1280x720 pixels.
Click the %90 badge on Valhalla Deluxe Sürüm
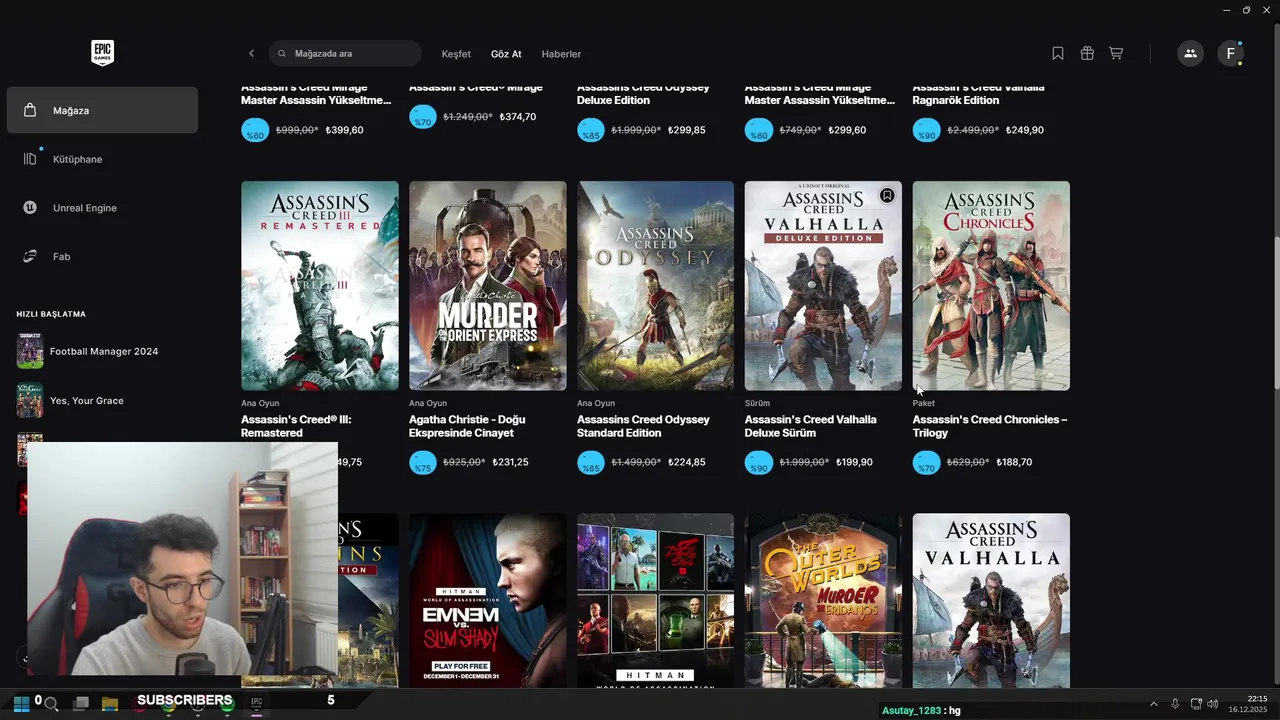[759, 463]
